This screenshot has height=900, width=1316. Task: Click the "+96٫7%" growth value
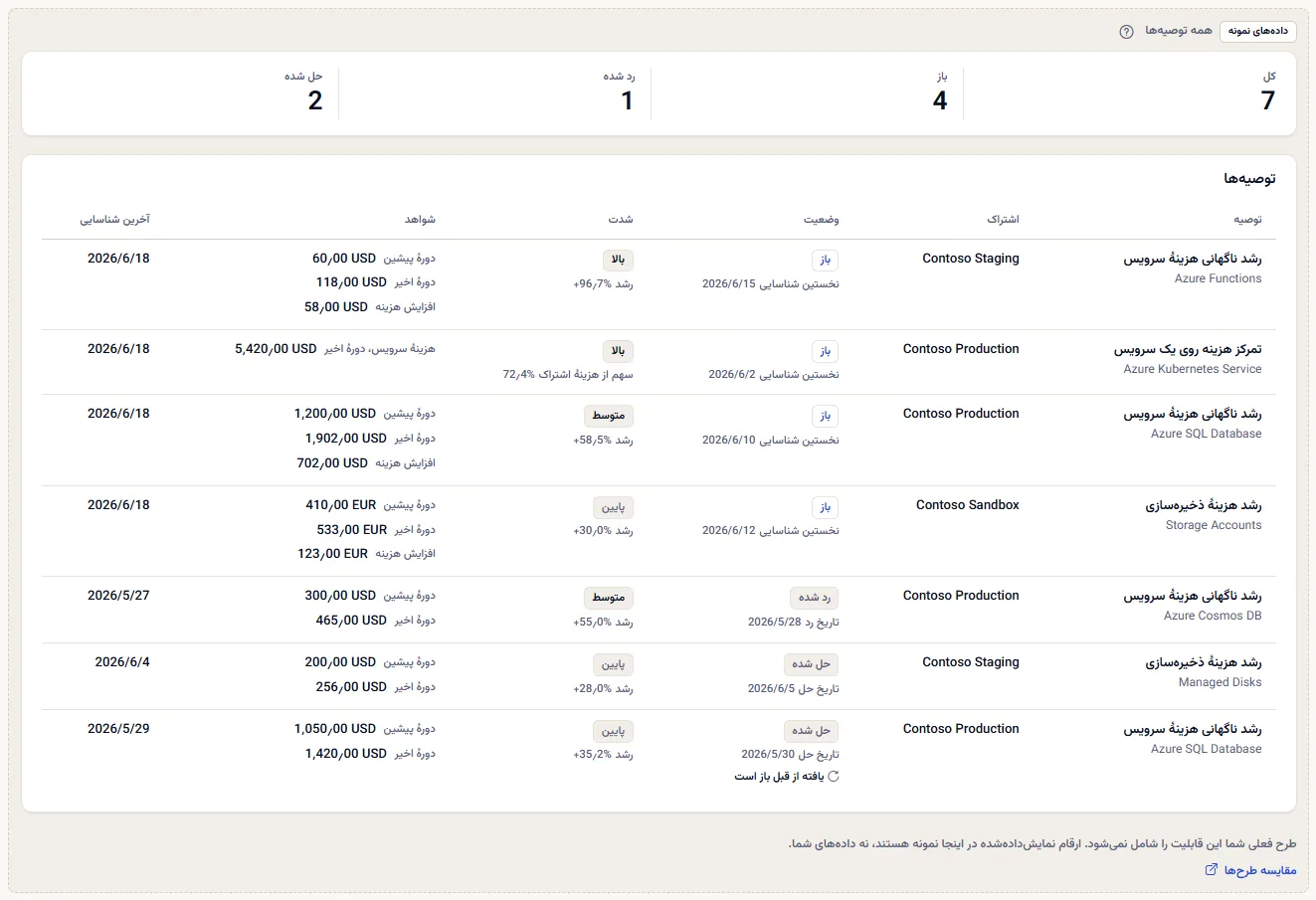point(593,284)
